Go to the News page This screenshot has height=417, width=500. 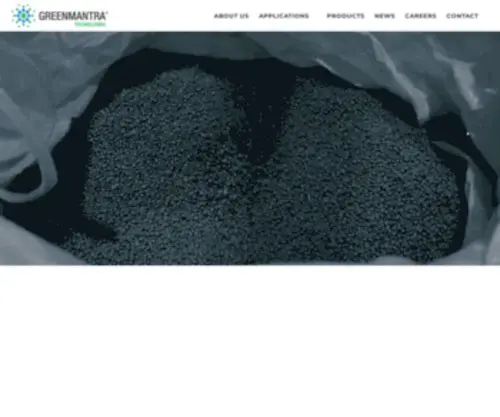click(x=384, y=16)
